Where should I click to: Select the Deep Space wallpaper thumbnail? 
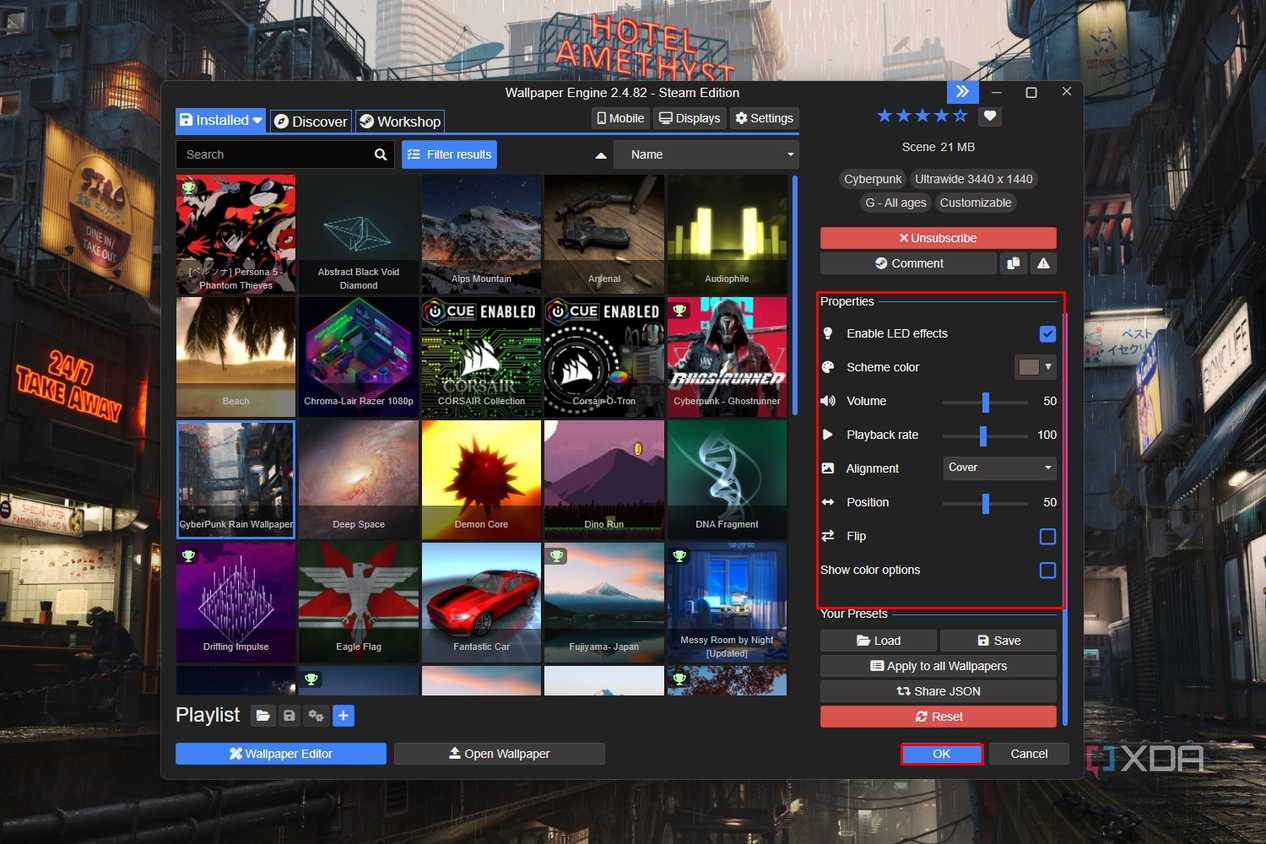click(358, 479)
